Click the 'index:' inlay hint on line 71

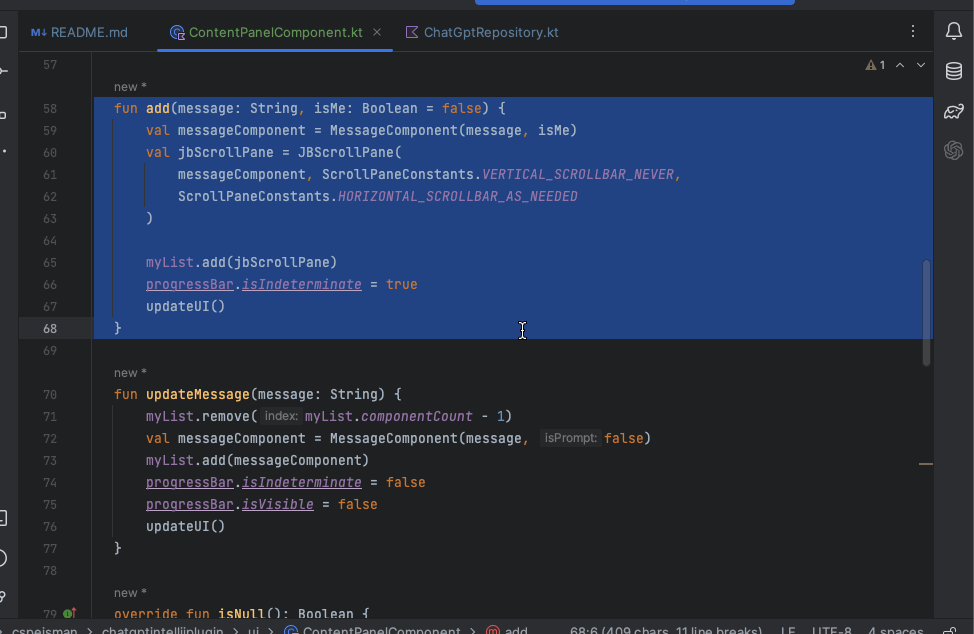(x=281, y=416)
